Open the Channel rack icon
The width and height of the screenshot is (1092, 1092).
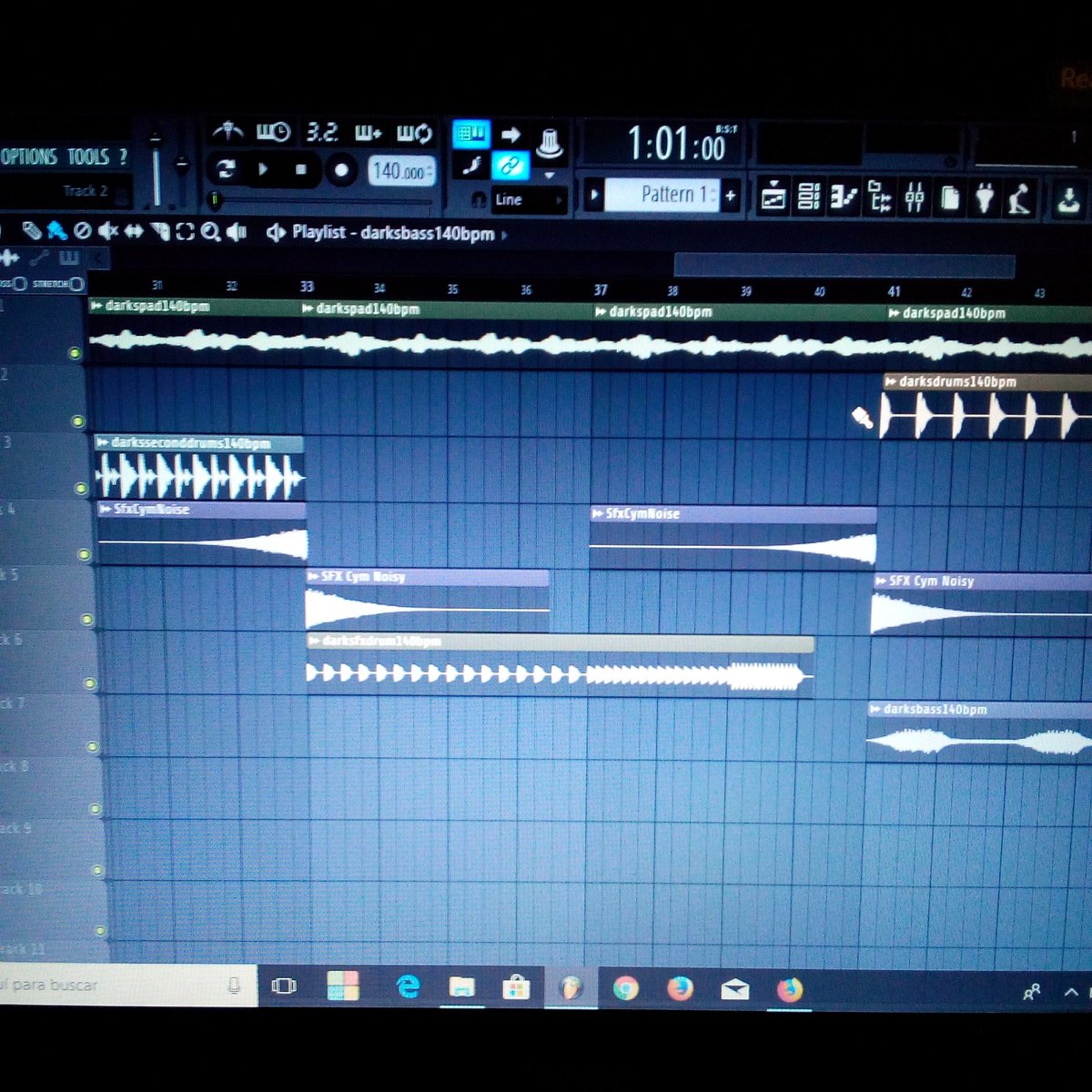(x=809, y=197)
